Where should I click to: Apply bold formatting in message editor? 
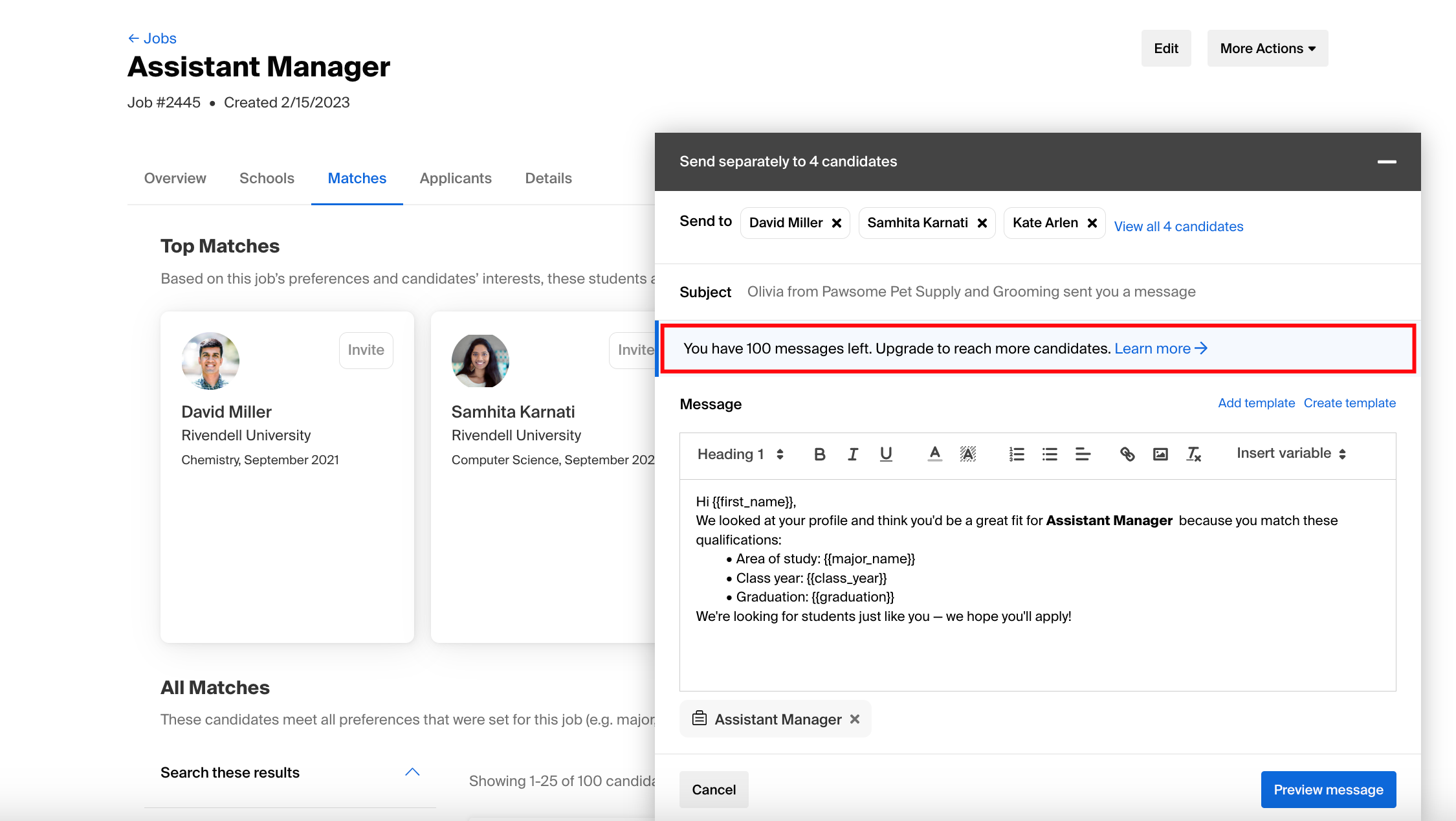[x=819, y=455]
